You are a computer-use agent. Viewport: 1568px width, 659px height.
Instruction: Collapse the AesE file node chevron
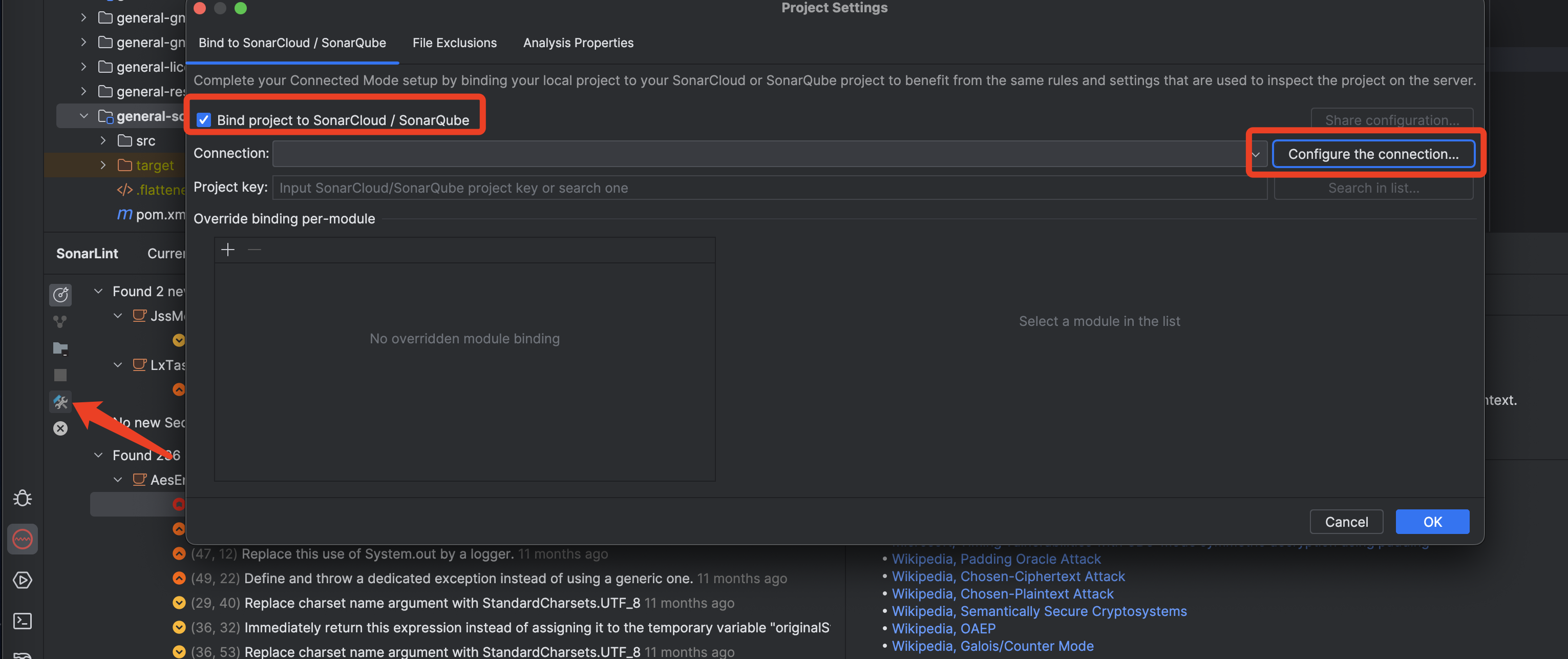[118, 480]
